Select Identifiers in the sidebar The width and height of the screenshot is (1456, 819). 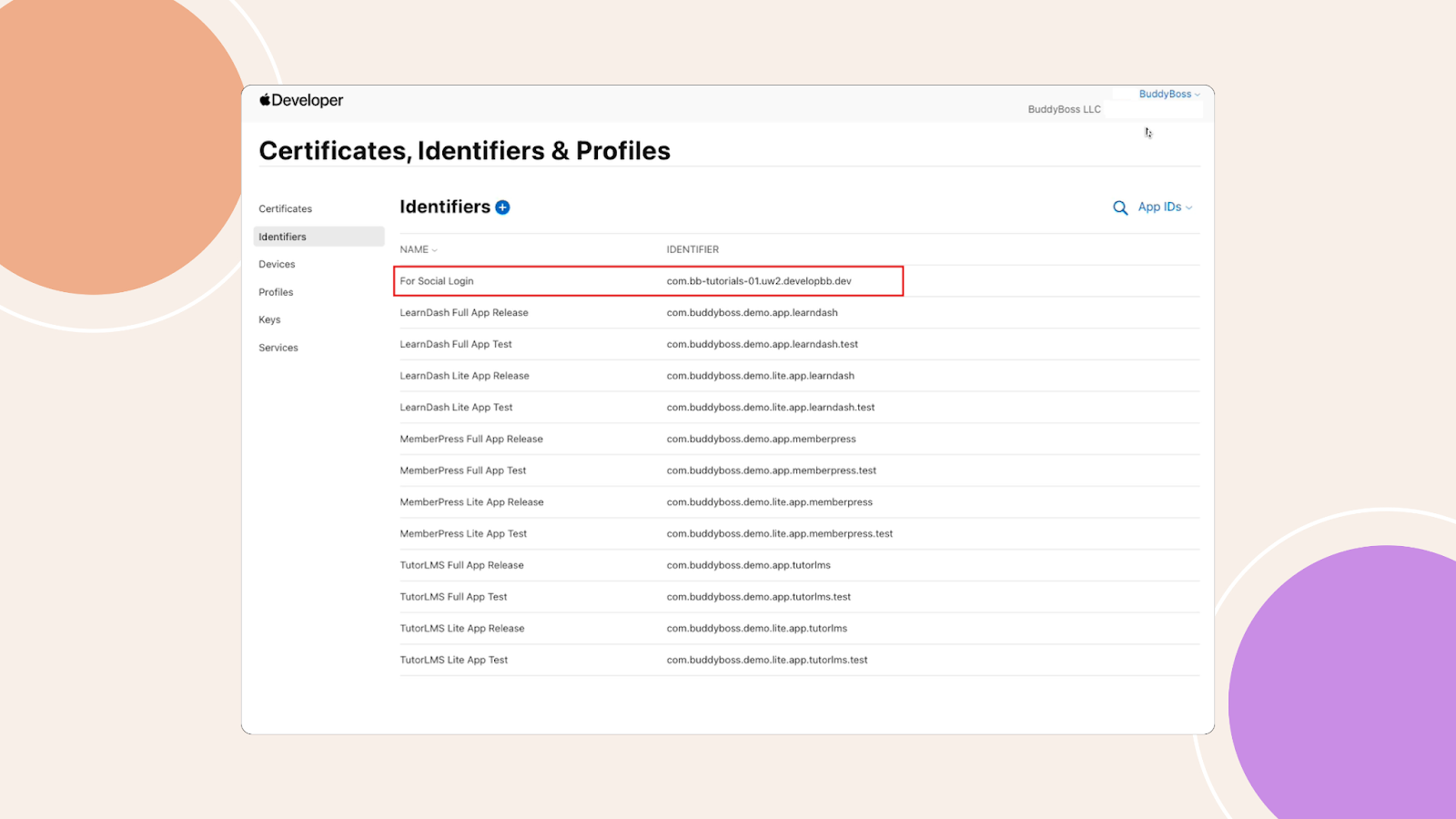318,237
